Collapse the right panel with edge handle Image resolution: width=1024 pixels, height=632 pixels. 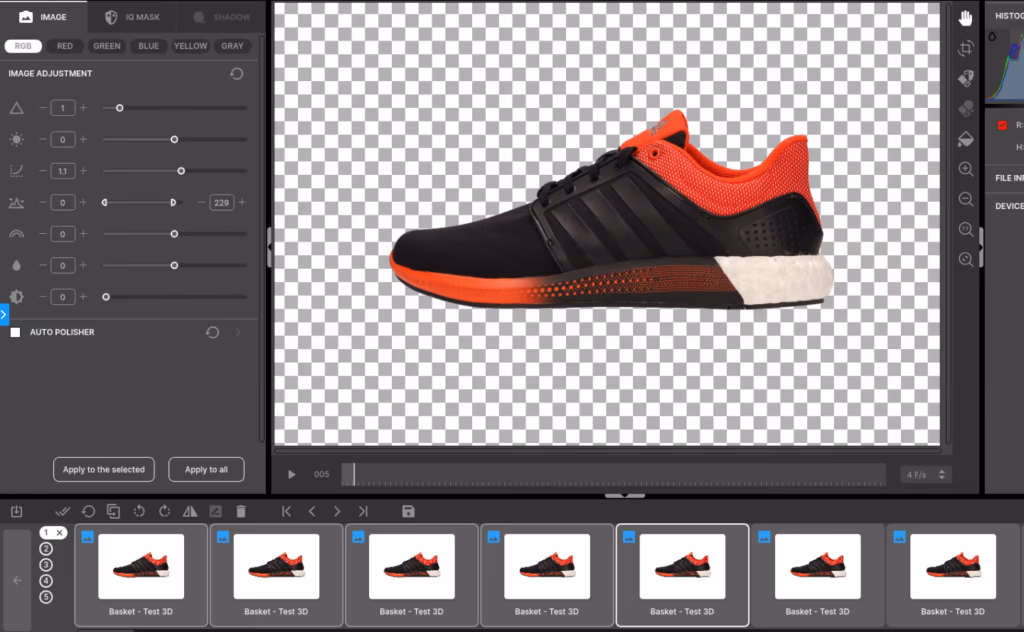(980, 247)
